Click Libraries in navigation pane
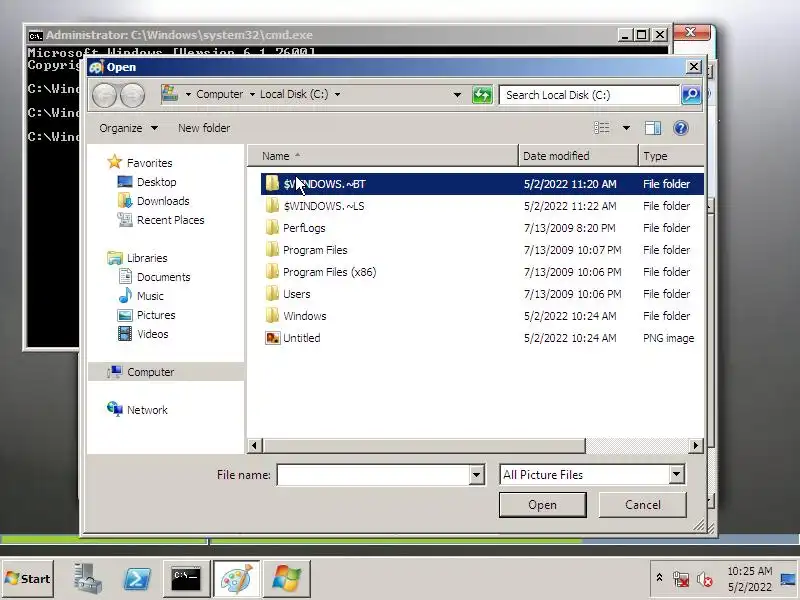The height and width of the screenshot is (600, 800). tap(137, 258)
